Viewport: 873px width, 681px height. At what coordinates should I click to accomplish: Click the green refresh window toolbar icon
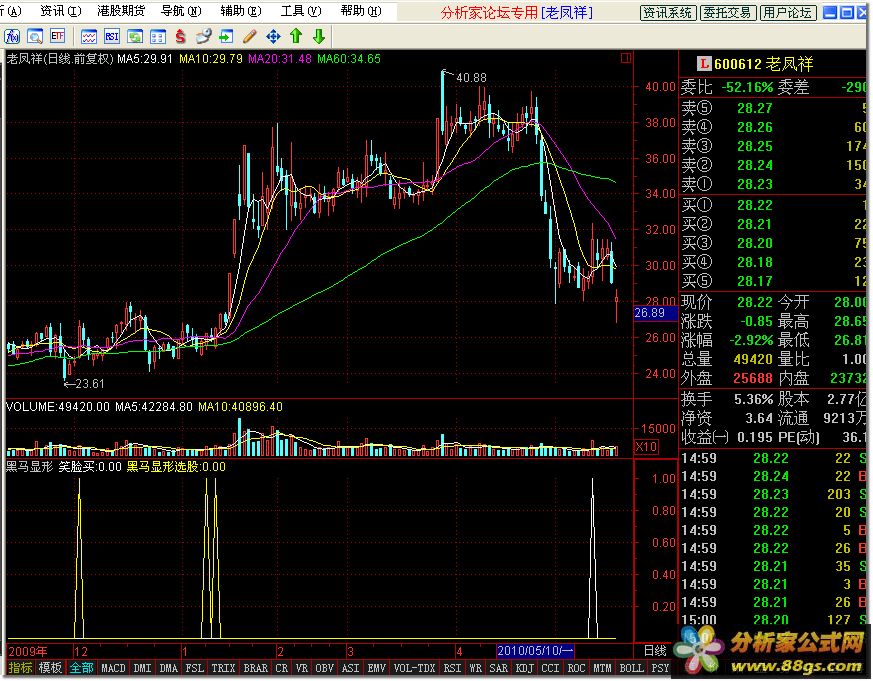tap(135, 37)
